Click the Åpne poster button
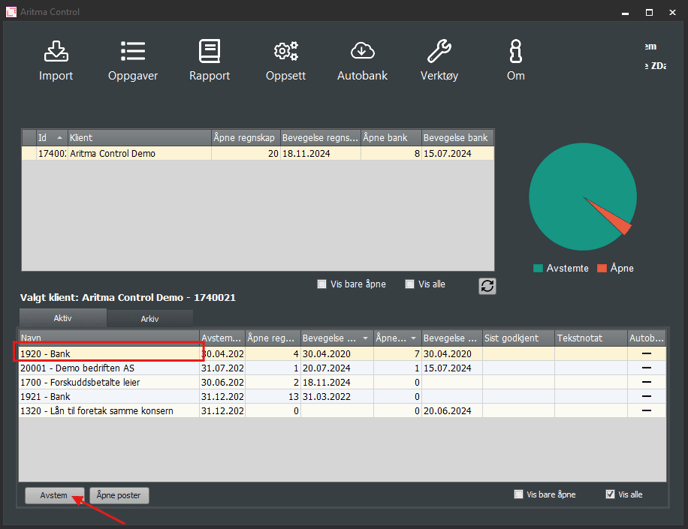Viewport: 688px width, 529px height. click(120, 495)
